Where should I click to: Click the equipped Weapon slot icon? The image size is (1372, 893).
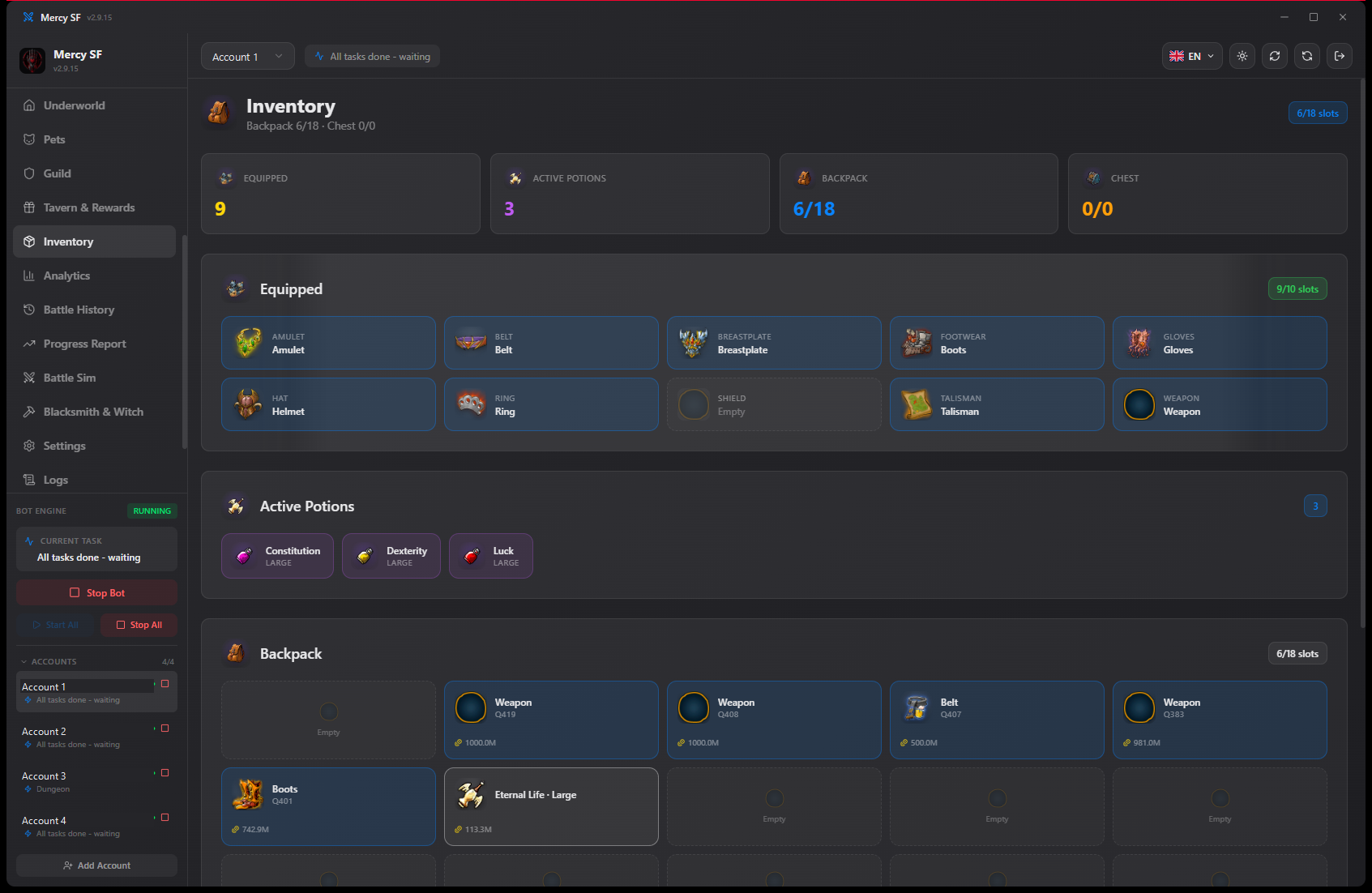coord(1139,404)
